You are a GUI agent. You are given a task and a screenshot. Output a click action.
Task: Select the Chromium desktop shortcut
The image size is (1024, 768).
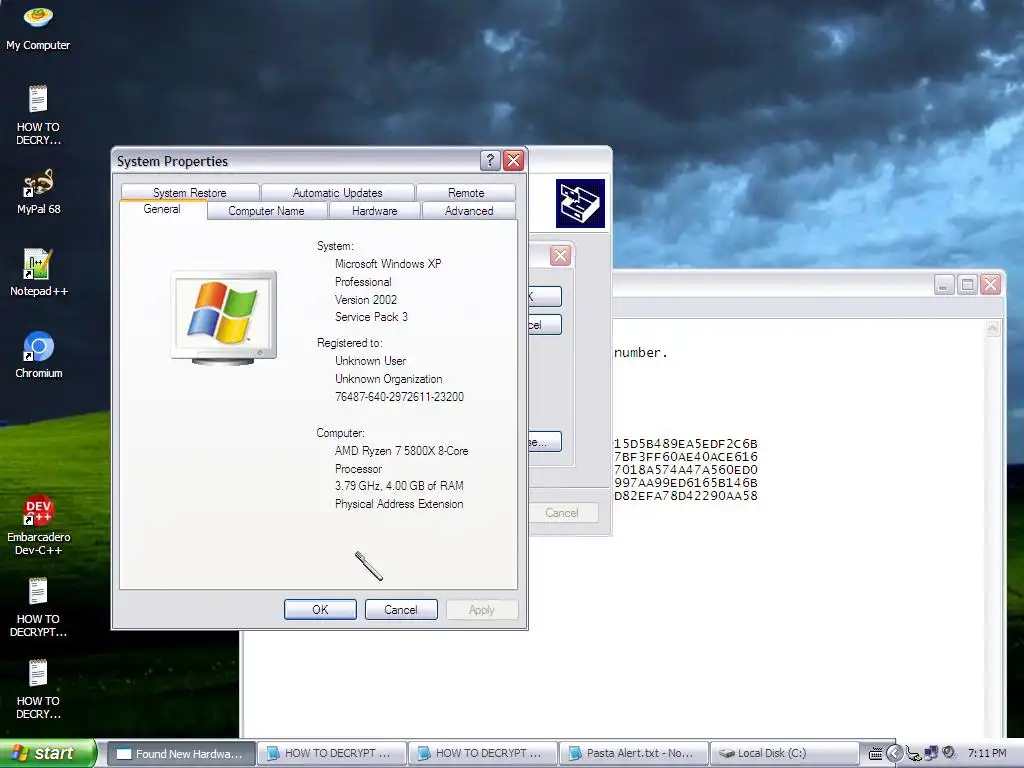pos(38,355)
